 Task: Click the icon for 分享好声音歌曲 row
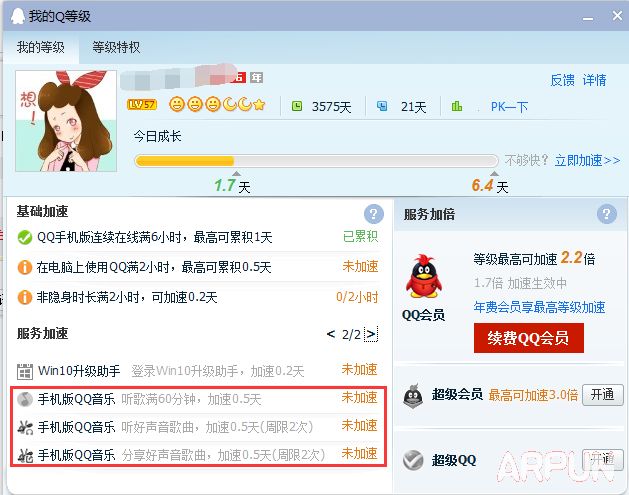(x=25, y=455)
